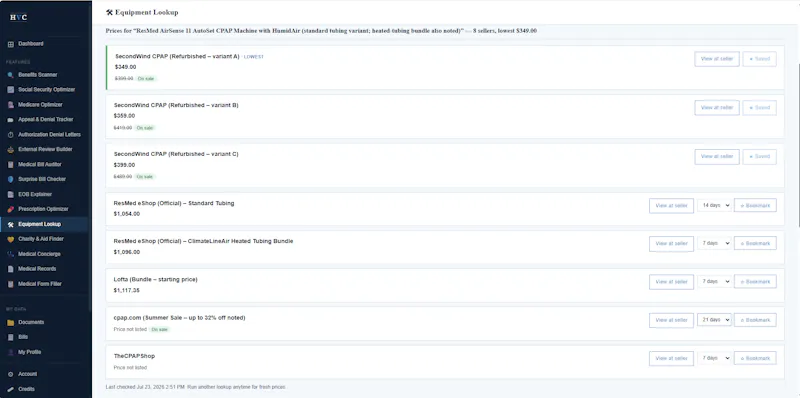Click the Equipment Lookup page heading
Screen dimensions: 800x398
[142, 12]
